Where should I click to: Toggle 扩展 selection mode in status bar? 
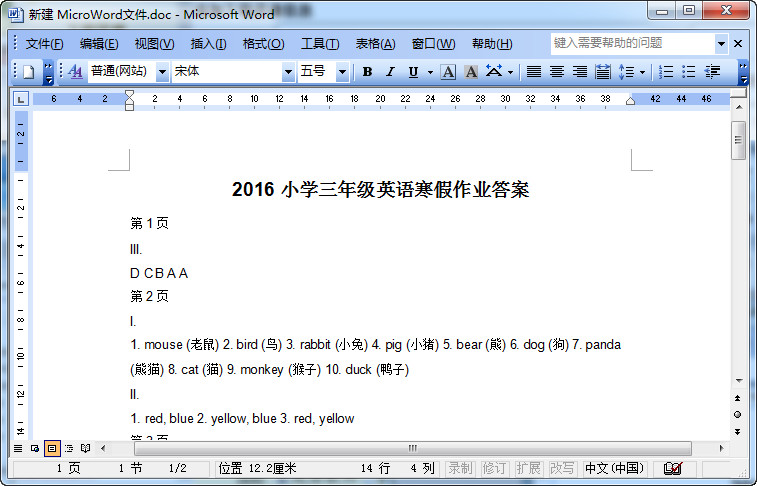click(528, 468)
